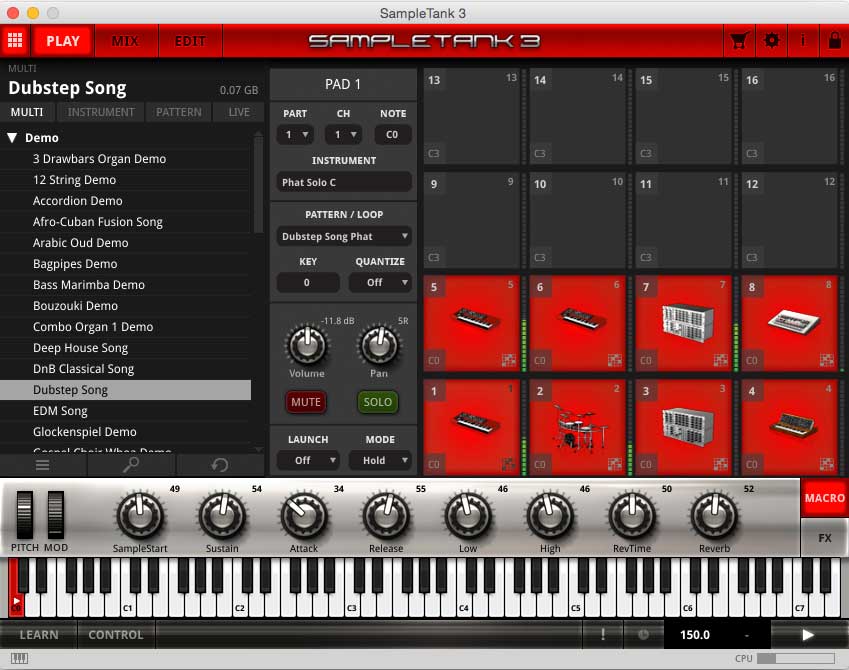The width and height of the screenshot is (849, 670).
Task: Click the search magnifier icon below list
Action: 130,465
